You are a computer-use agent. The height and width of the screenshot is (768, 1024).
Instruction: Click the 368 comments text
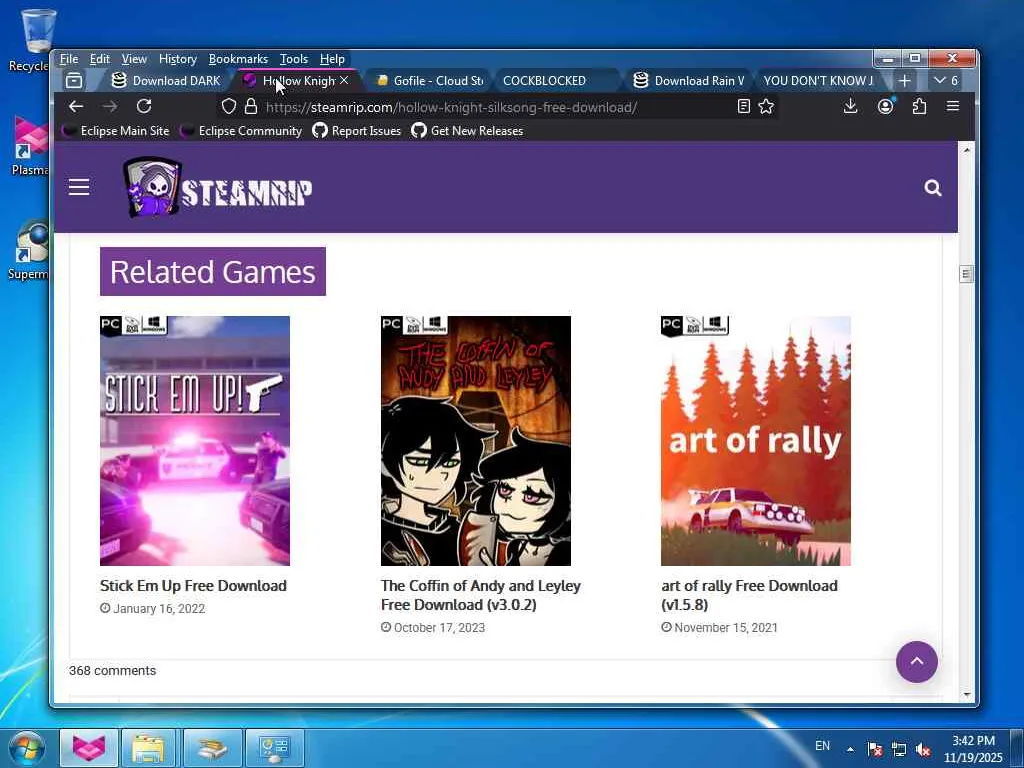point(112,671)
